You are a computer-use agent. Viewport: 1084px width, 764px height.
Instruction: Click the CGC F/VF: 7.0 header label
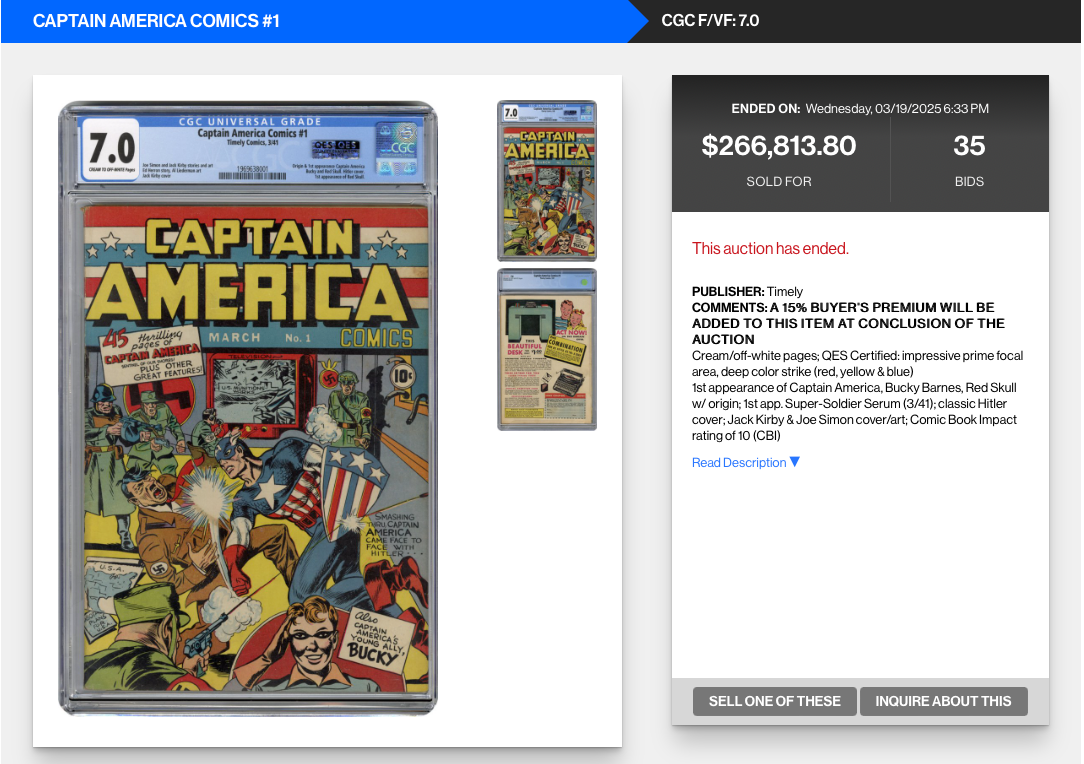pos(710,21)
